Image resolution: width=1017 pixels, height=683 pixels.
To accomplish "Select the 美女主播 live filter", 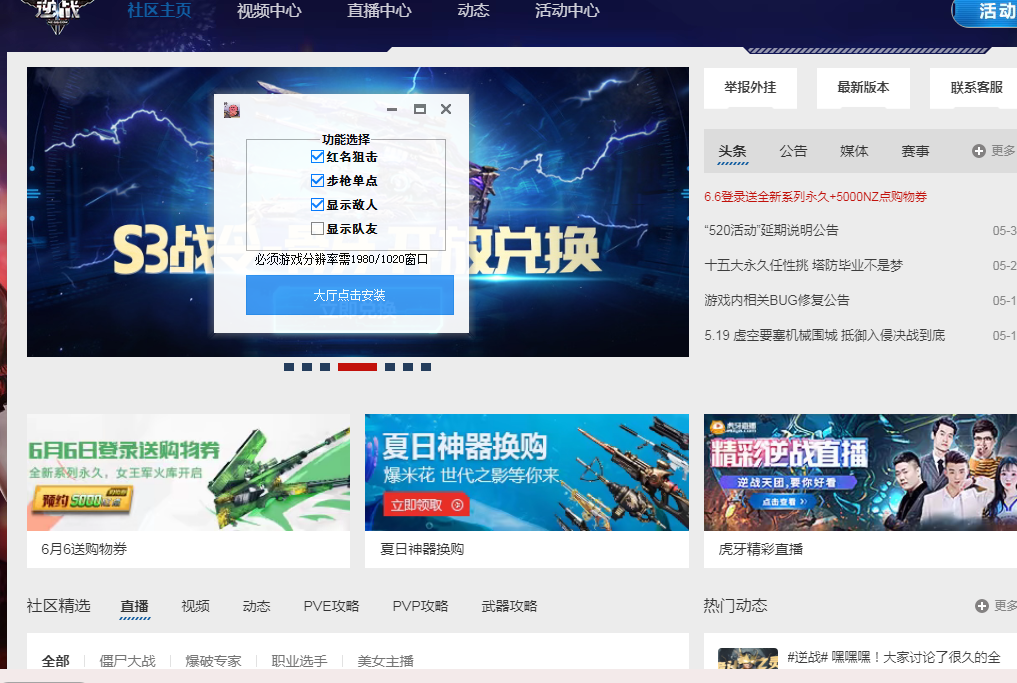I will [x=385, y=661].
